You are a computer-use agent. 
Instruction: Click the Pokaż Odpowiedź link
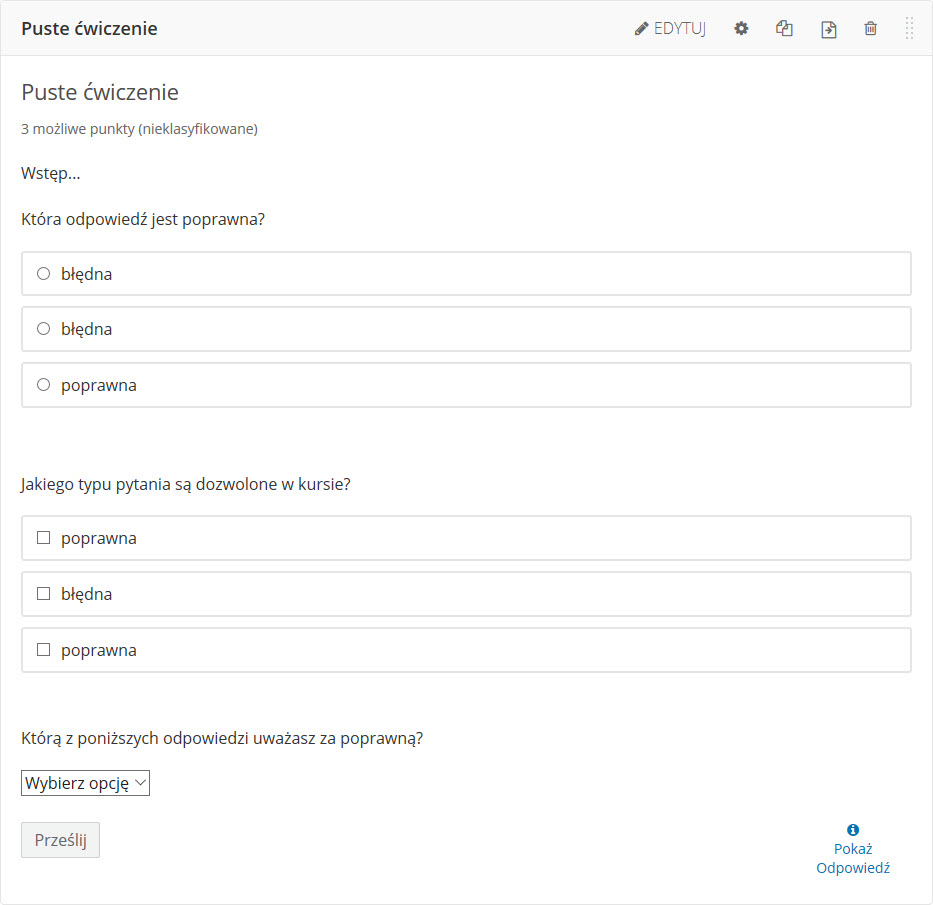pos(853,858)
